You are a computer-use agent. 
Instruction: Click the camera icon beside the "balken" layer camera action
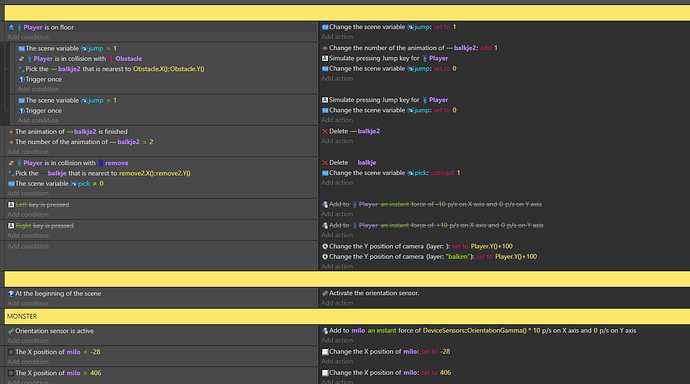coord(325,256)
